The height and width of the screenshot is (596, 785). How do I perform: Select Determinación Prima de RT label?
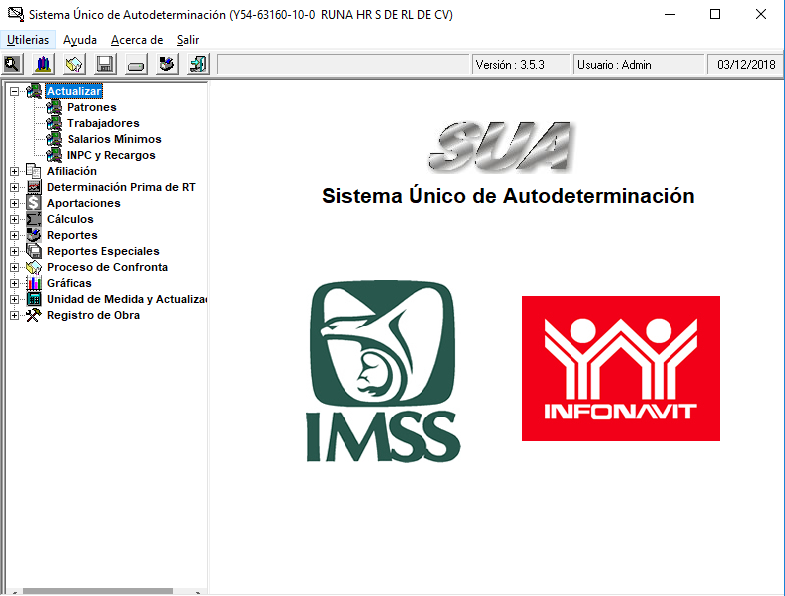pos(121,187)
